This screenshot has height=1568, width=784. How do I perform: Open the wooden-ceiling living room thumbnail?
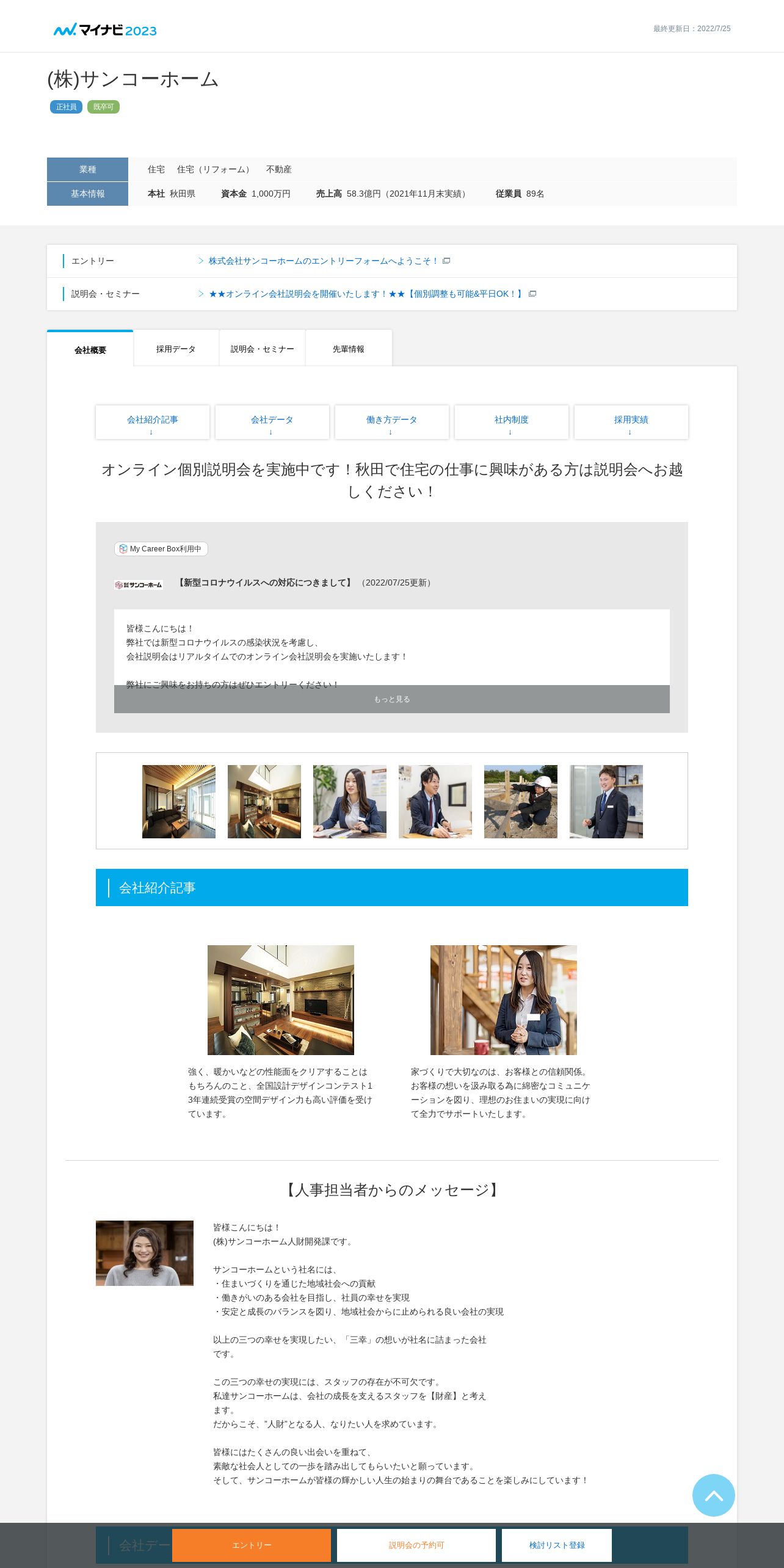179,801
